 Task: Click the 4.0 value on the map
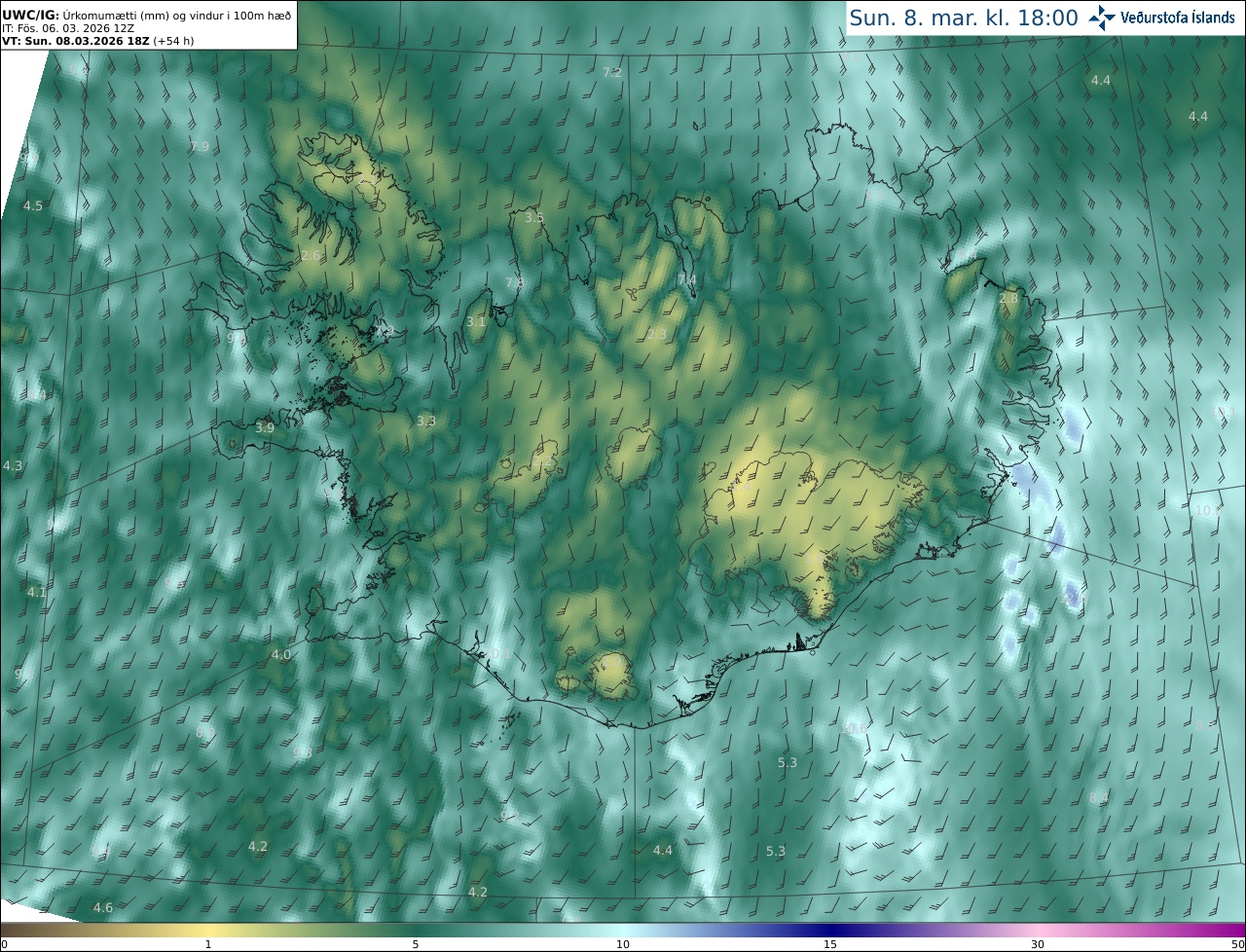point(281,655)
